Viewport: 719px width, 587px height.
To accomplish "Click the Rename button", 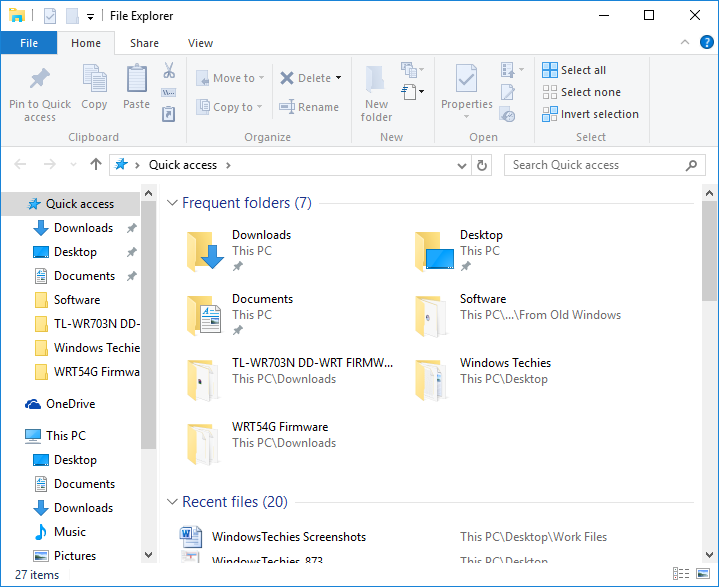I will click(309, 107).
